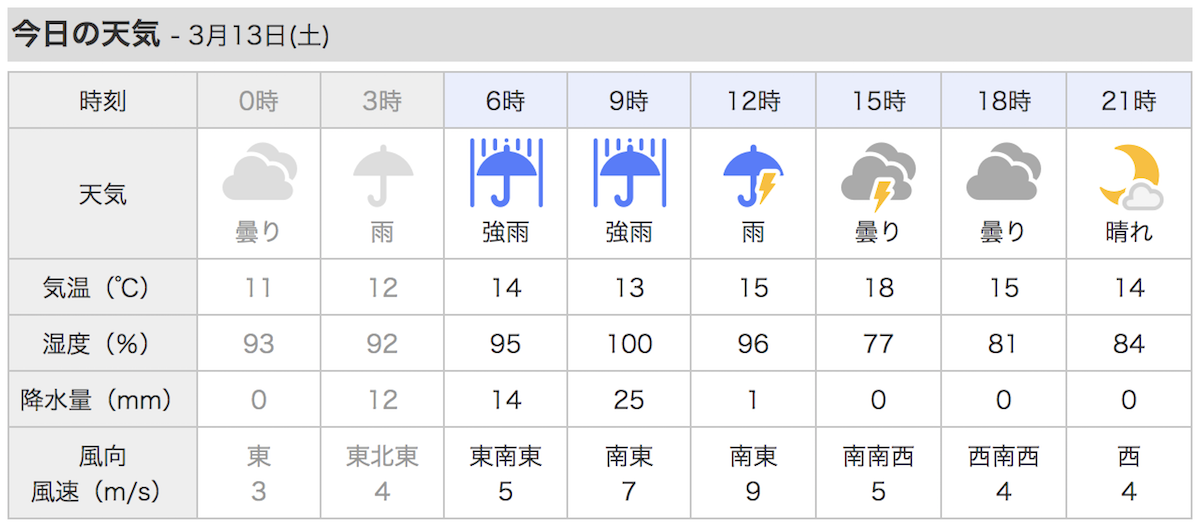Click the gray umbrella icon at 3時
1200x525 pixels.
click(x=382, y=174)
